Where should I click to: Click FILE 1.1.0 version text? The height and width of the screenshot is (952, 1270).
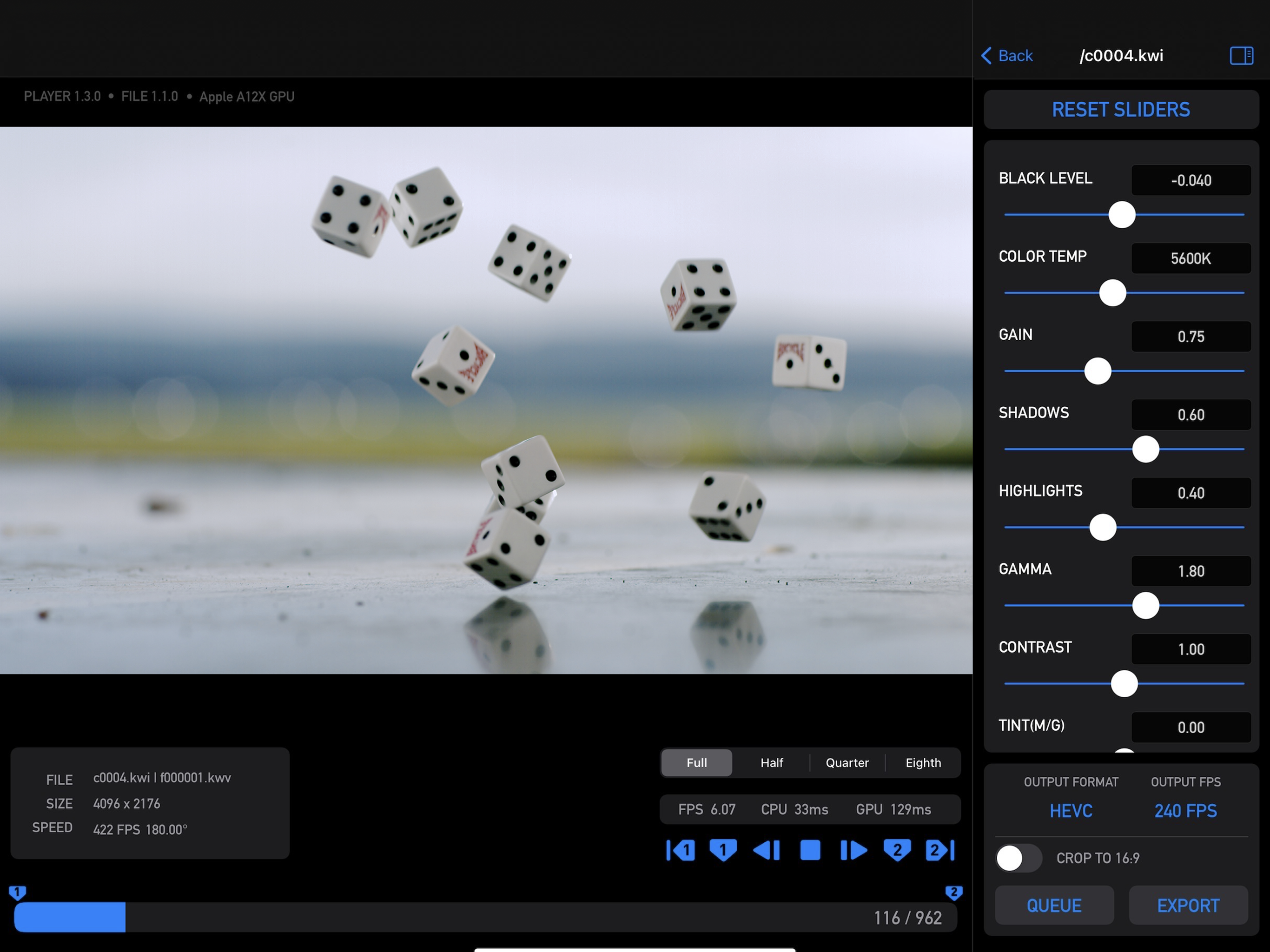149,96
